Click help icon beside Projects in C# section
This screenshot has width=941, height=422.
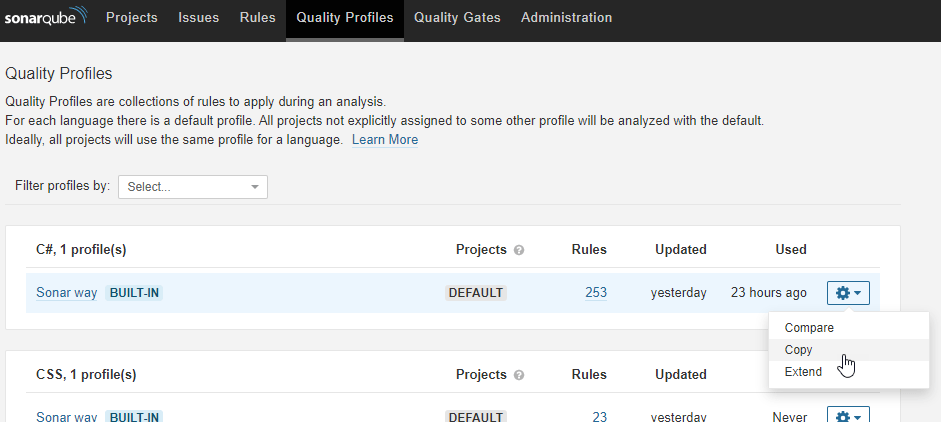[x=519, y=250]
